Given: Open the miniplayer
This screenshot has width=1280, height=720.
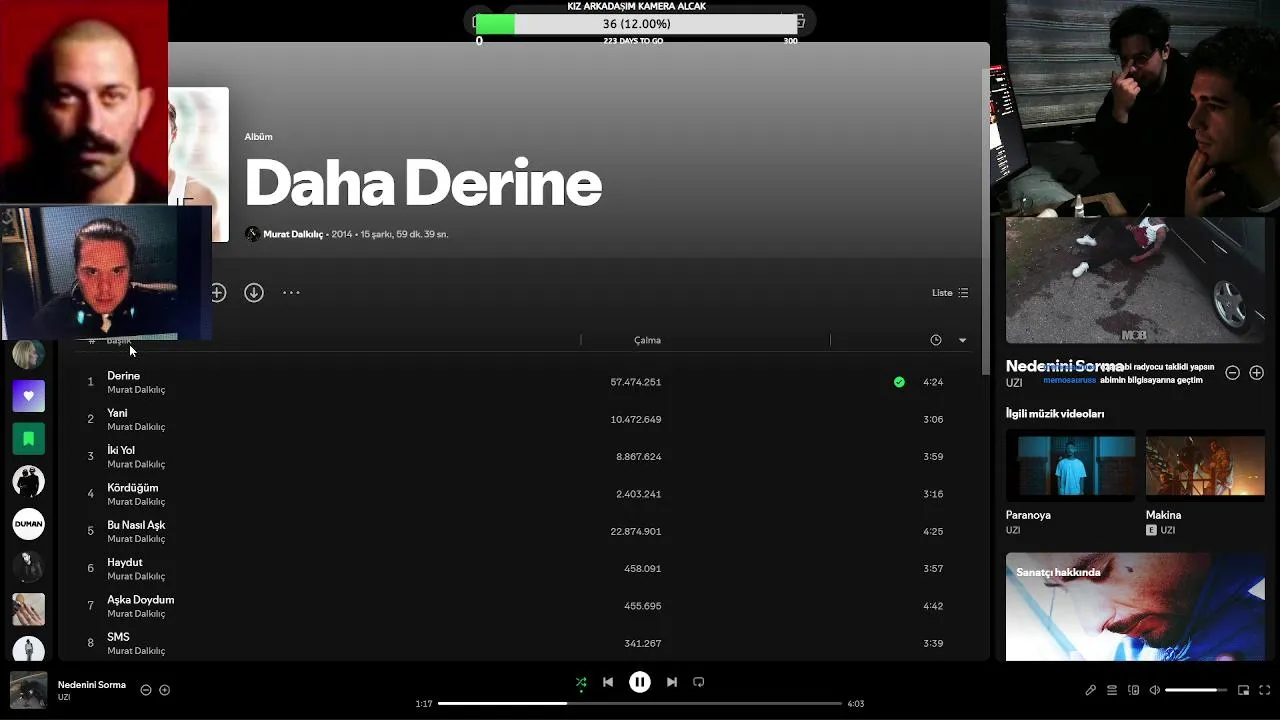Looking at the screenshot, I should [x=1244, y=690].
